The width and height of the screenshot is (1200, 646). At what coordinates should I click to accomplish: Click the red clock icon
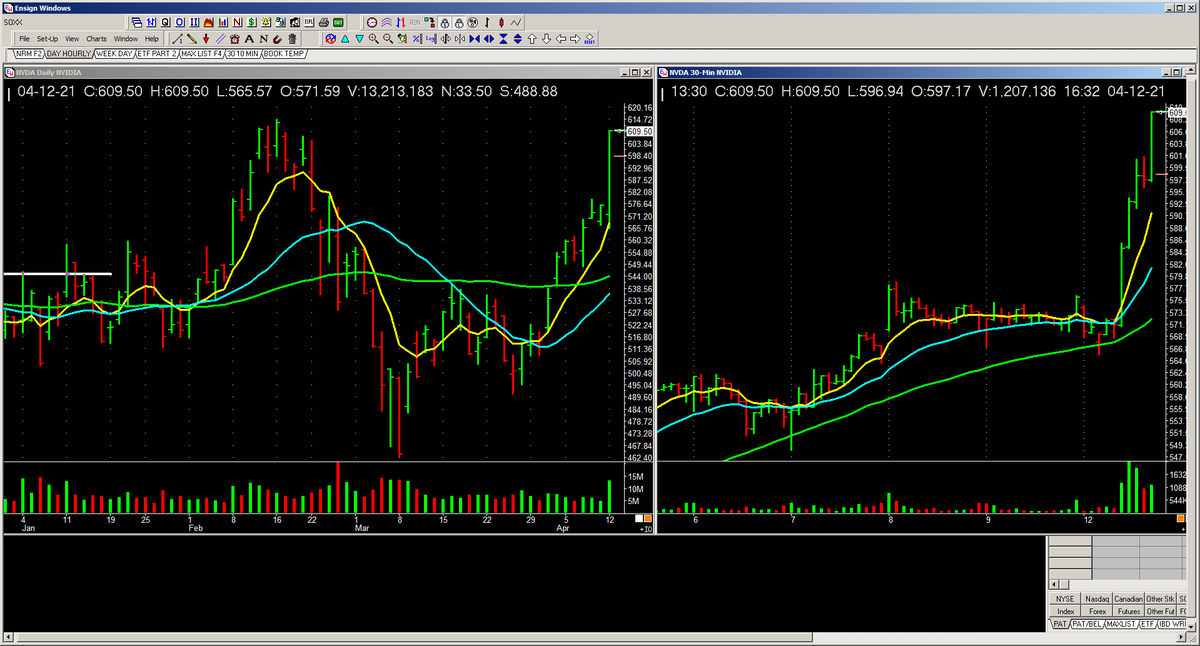pyautogui.click(x=372, y=22)
